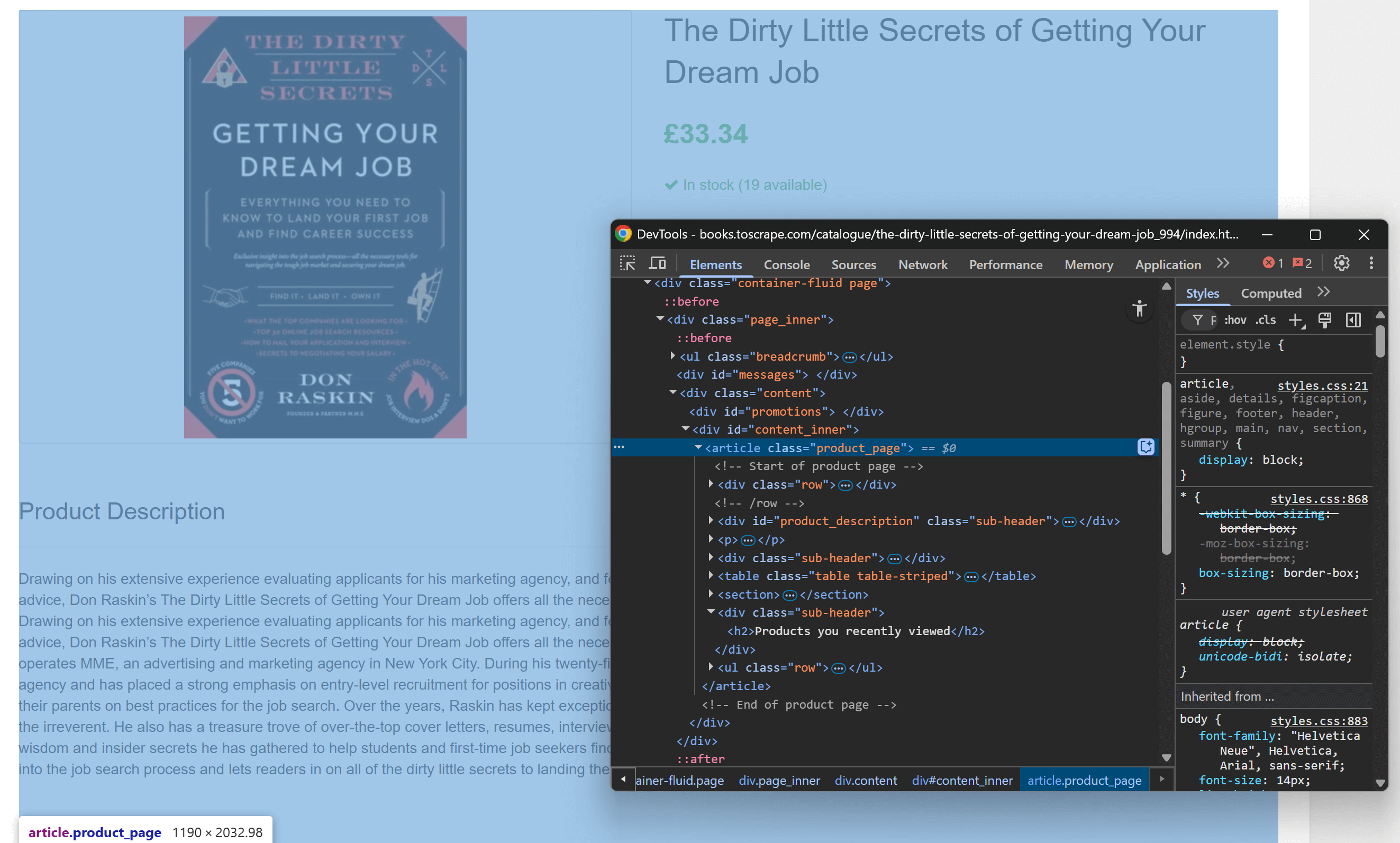1400x843 pixels.
Task: Expand the ul class row node
Action: click(711, 666)
